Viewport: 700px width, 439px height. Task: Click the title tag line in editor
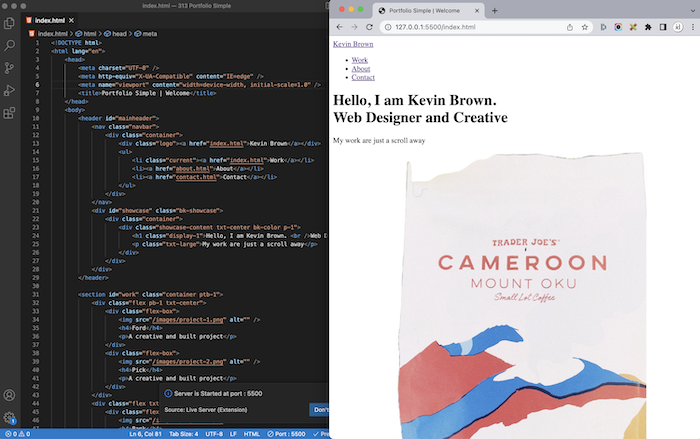click(x=147, y=93)
